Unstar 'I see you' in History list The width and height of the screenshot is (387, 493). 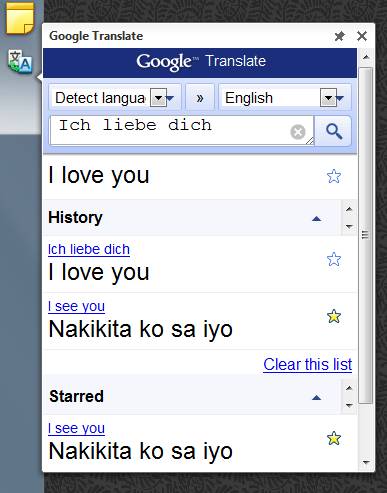pos(334,316)
